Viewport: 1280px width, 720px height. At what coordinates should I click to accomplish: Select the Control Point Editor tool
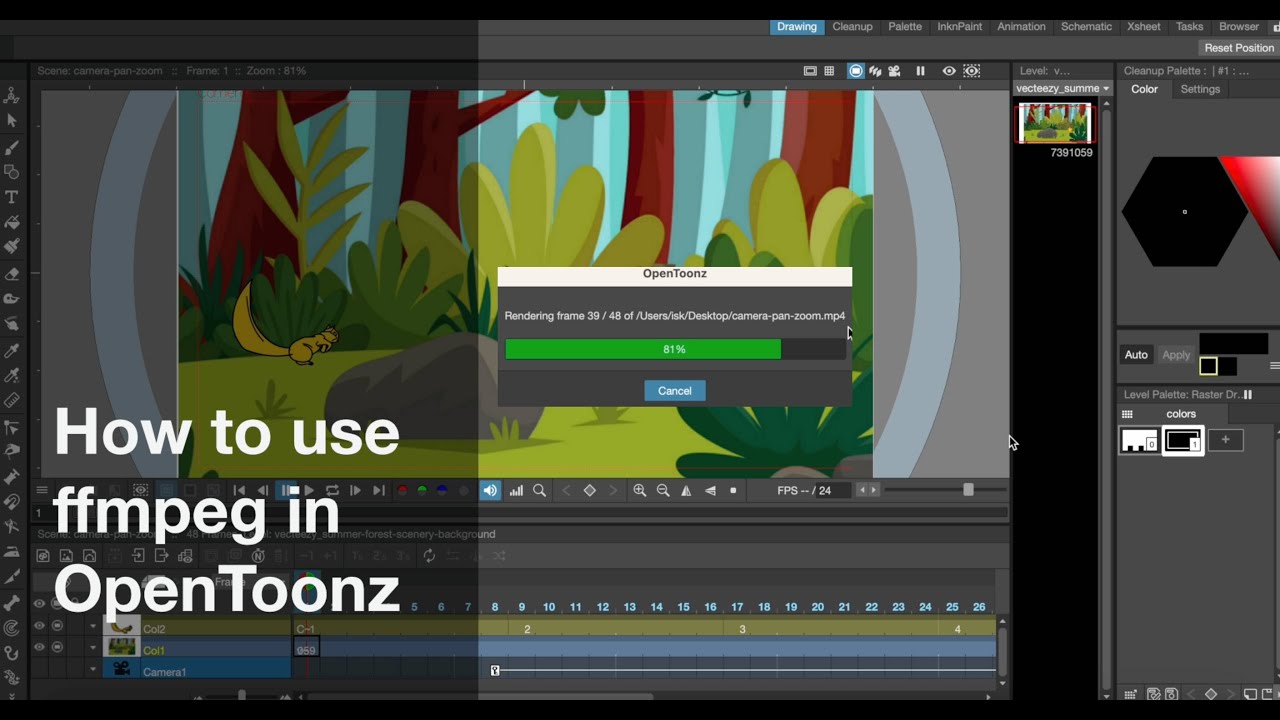[12, 426]
